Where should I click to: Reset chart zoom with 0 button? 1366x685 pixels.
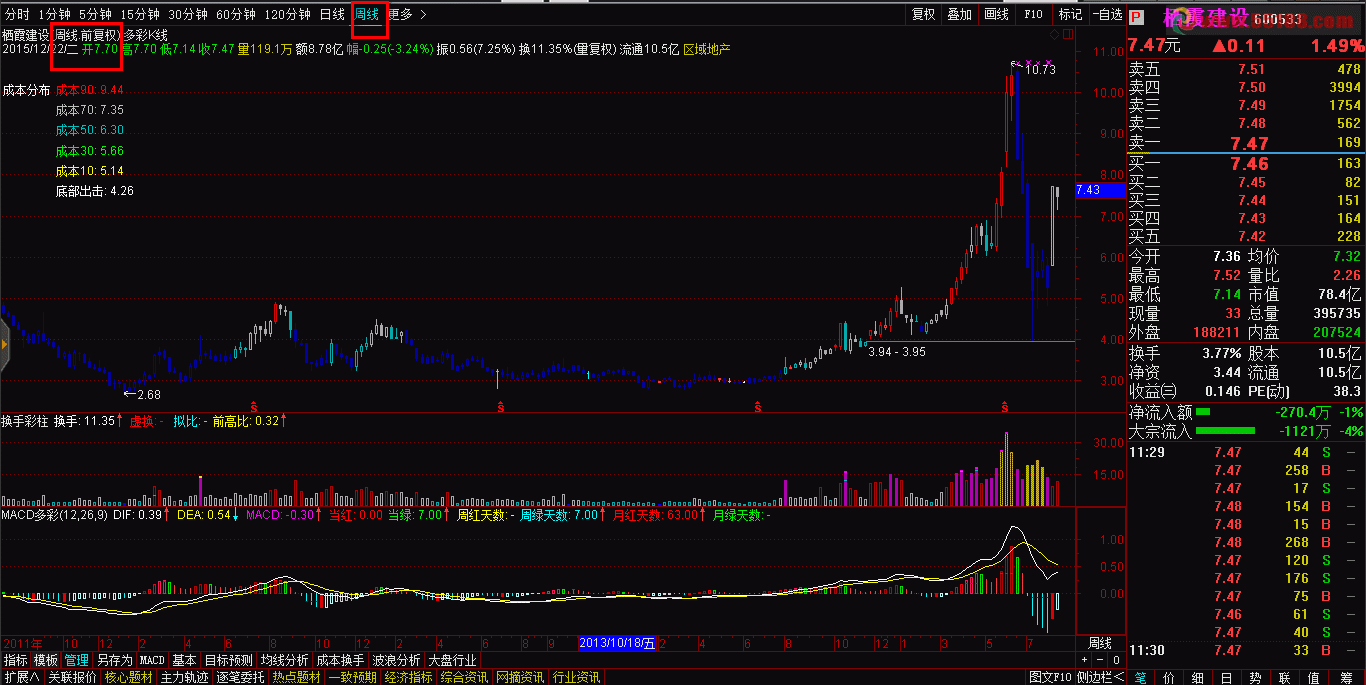pos(1115,660)
